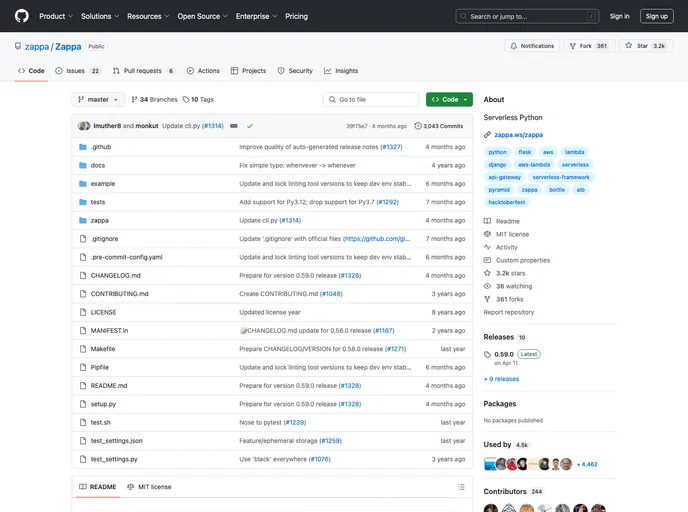Open the commit message ellipsis icon

[x=233, y=126]
